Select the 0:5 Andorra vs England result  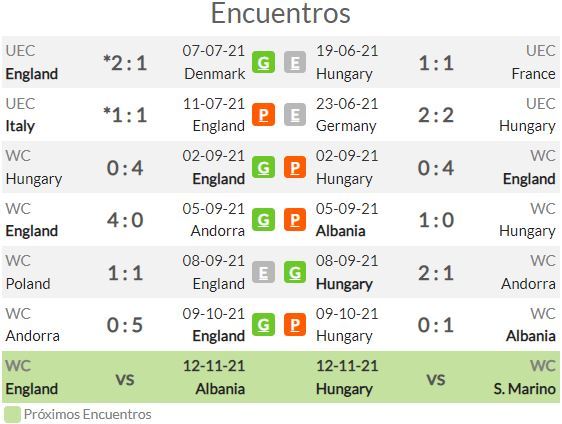pyautogui.click(x=125, y=325)
